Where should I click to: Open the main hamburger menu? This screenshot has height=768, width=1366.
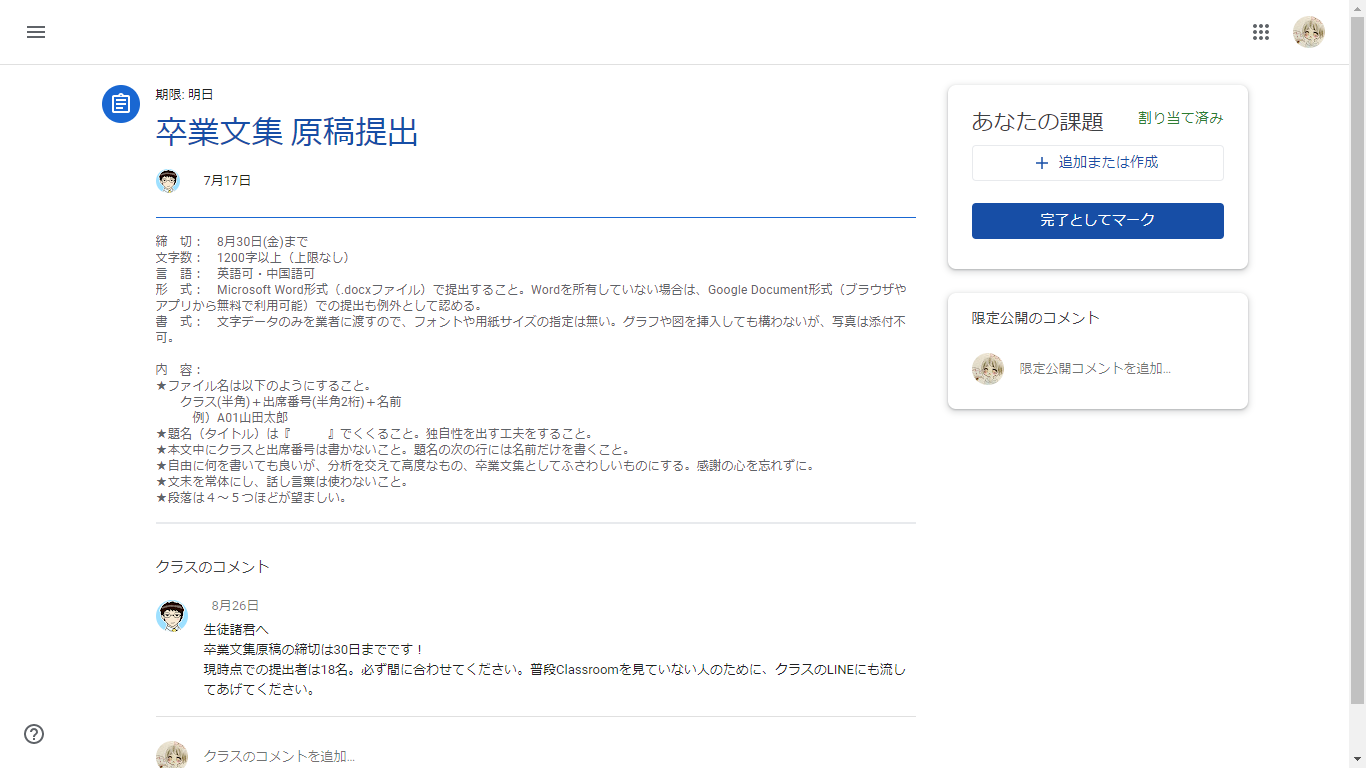click(36, 32)
